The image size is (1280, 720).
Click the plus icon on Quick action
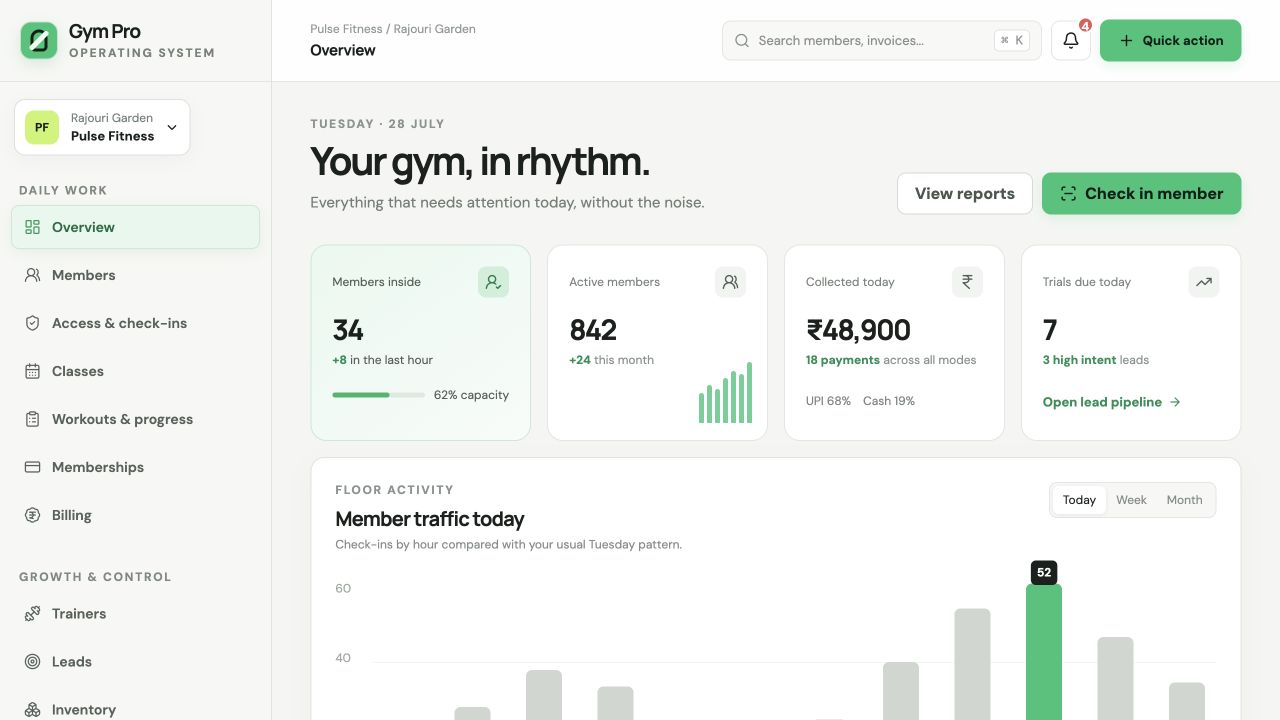tap(1126, 41)
